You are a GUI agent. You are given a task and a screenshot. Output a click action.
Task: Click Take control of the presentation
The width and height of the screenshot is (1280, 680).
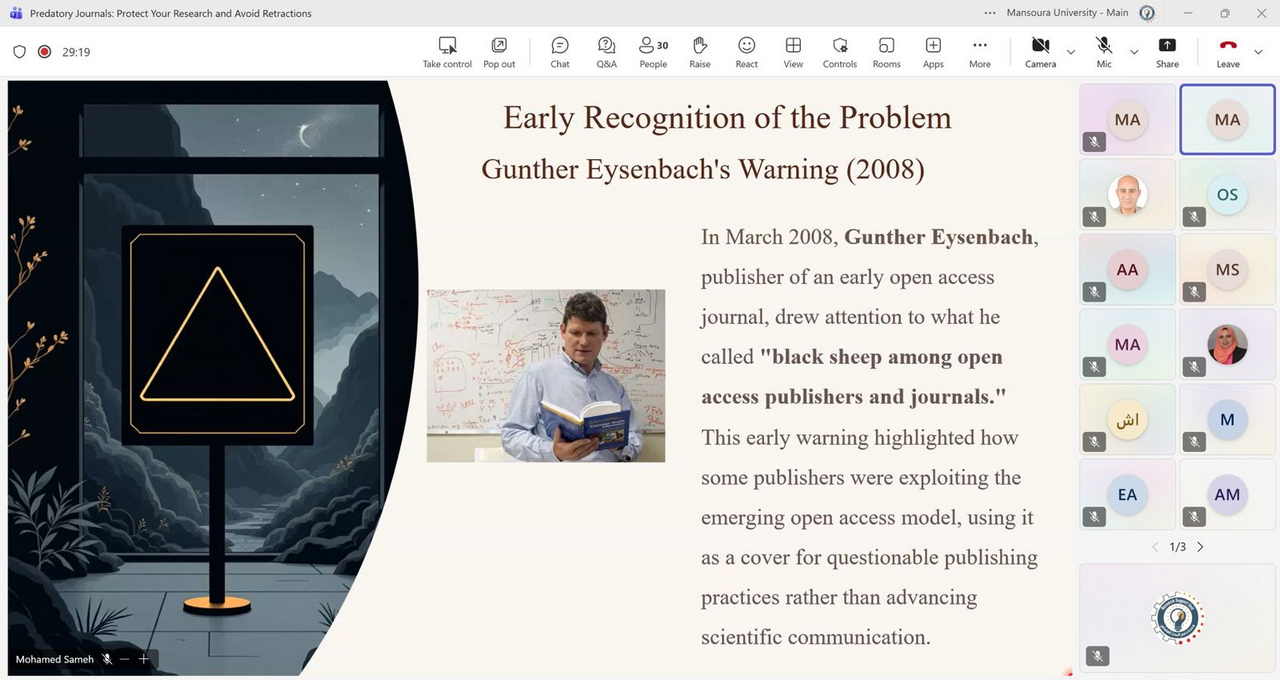coord(447,52)
